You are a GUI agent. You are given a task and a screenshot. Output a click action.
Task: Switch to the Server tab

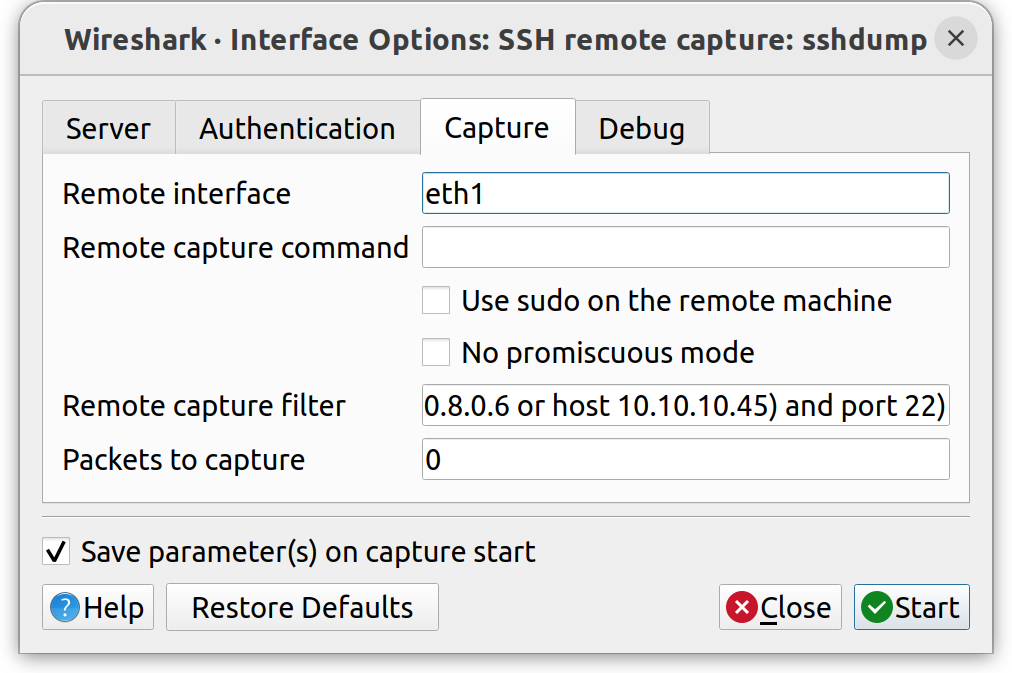108,129
